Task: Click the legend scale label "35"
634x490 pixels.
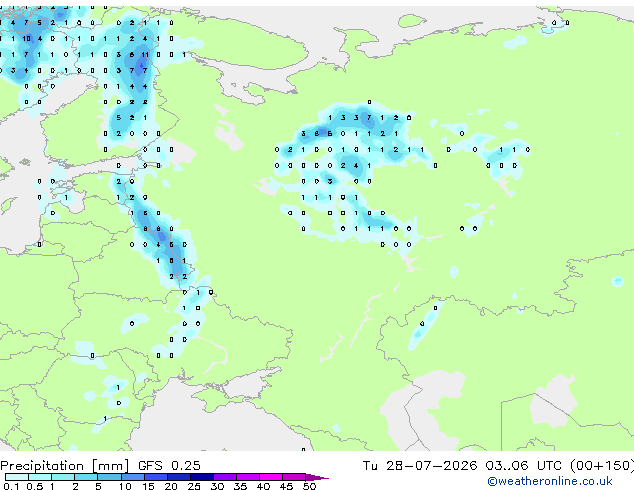Action: tap(240, 486)
